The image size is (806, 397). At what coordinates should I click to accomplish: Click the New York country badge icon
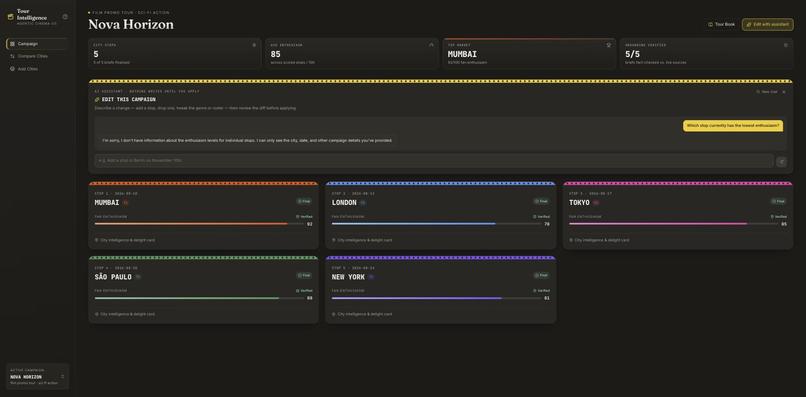(x=371, y=277)
